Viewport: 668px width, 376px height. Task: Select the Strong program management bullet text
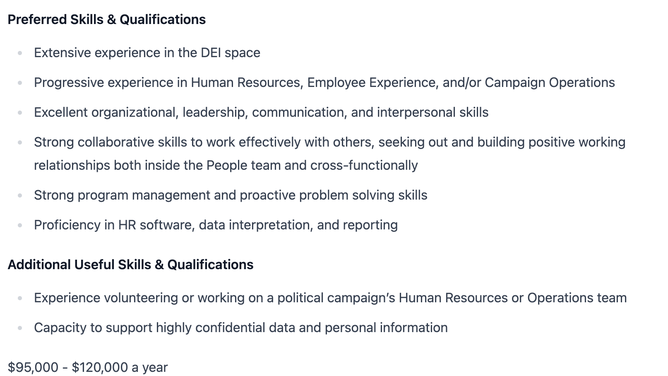[x=230, y=195]
